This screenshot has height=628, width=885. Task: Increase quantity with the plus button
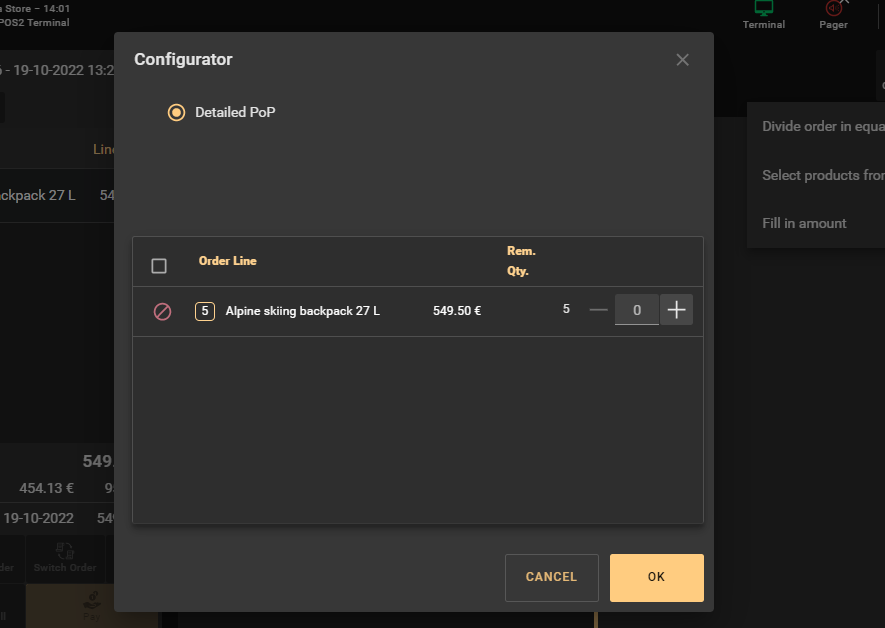[676, 310]
